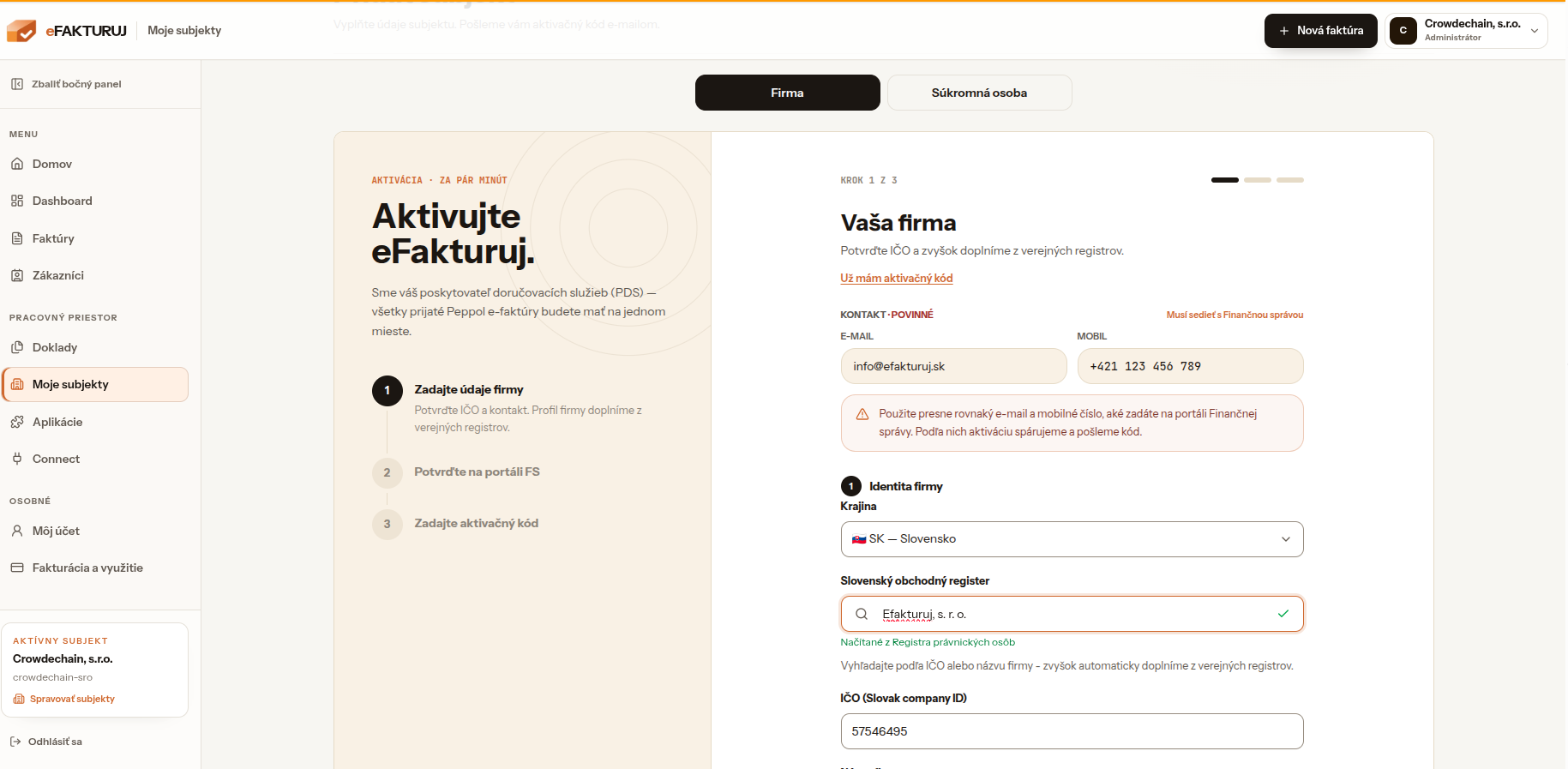Image resolution: width=1568 pixels, height=769 pixels.
Task: Click the Môj účet person icon
Action: pos(17,531)
